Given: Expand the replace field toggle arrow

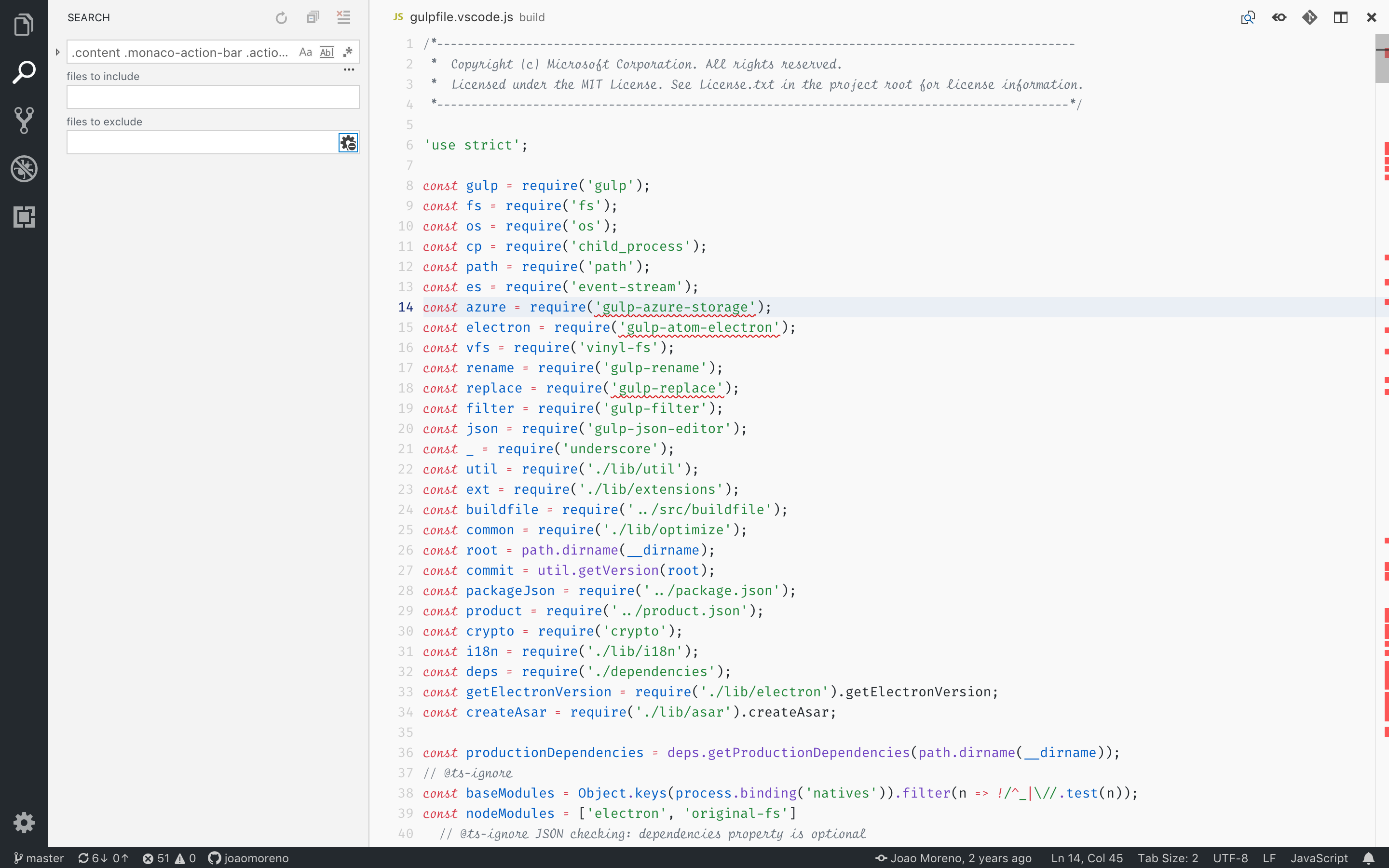Looking at the screenshot, I should pyautogui.click(x=57, y=52).
